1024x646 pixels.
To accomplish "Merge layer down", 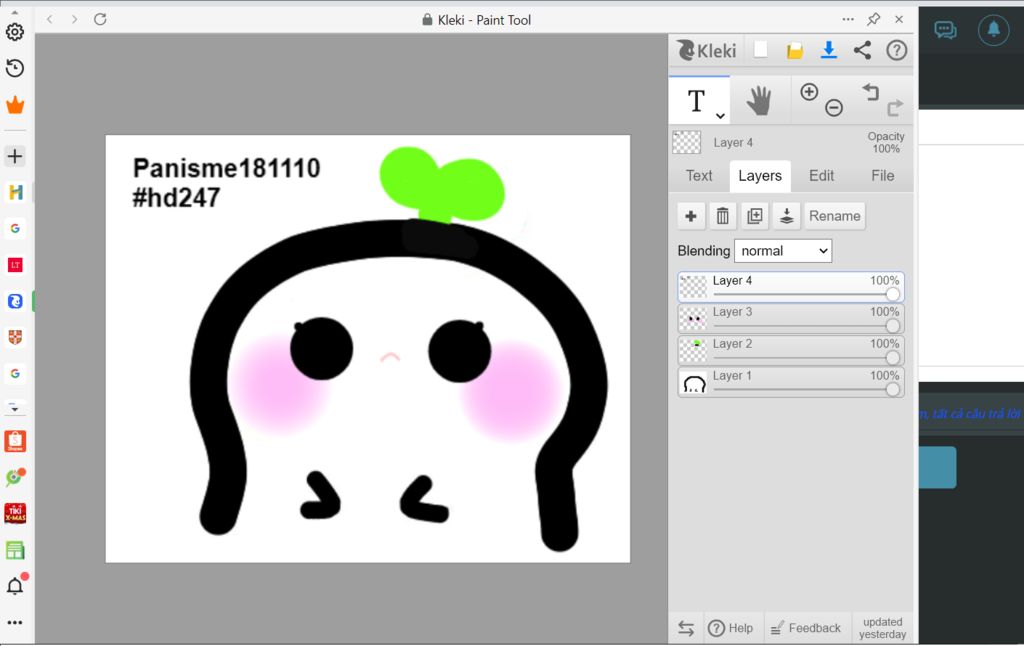I will click(786, 216).
